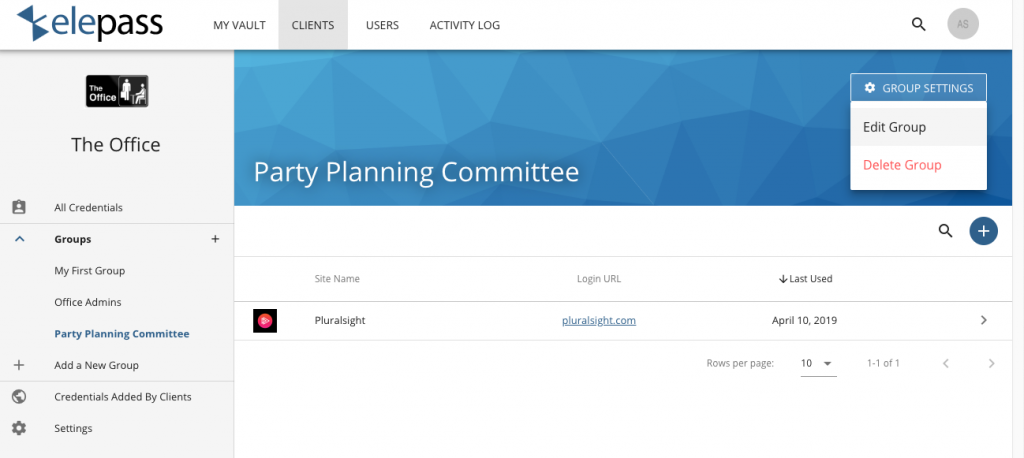The image size is (1024, 458).
Task: Sort by the Last Used column
Action: [x=806, y=279]
